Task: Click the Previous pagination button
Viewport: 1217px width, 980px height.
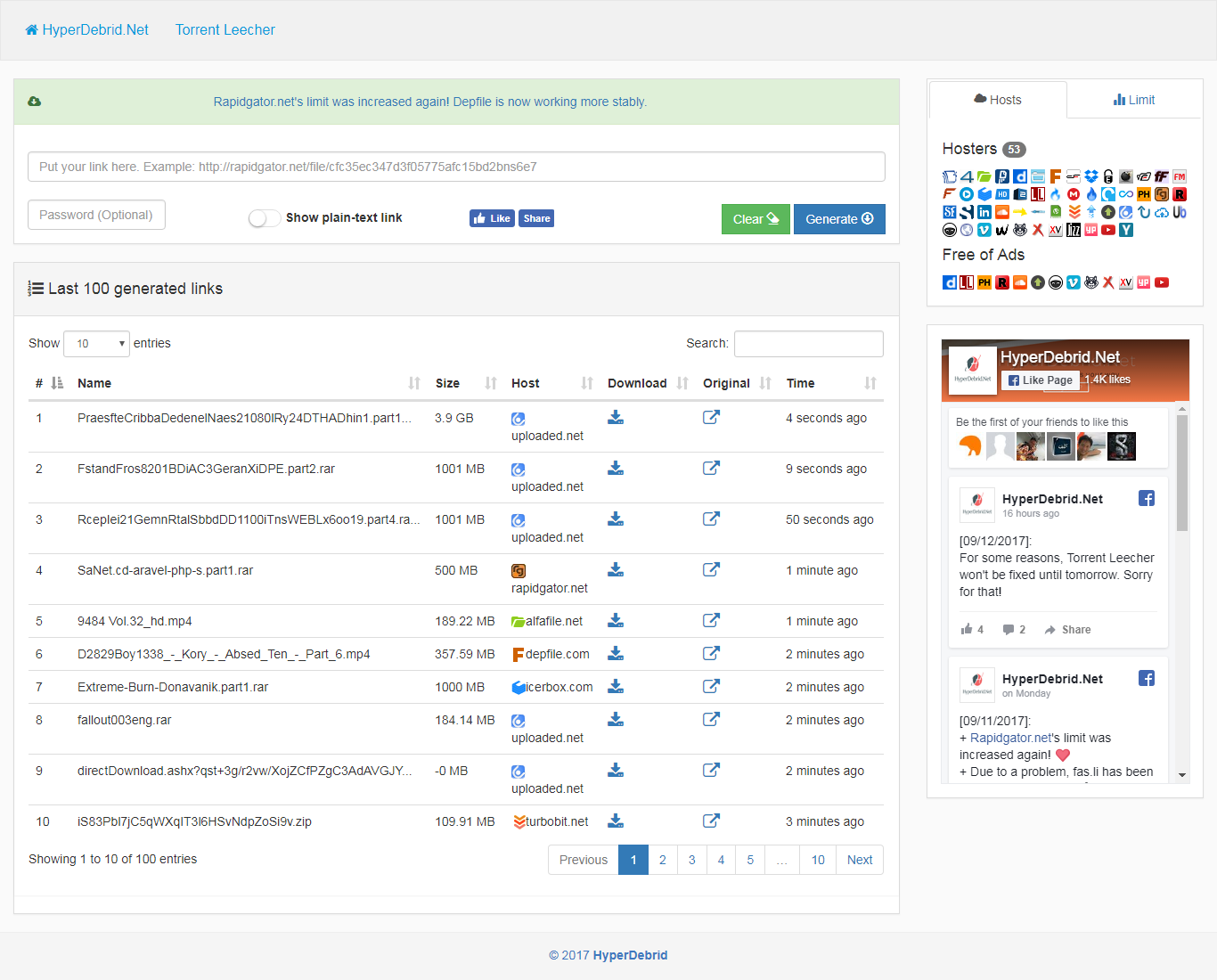Action: tap(584, 860)
